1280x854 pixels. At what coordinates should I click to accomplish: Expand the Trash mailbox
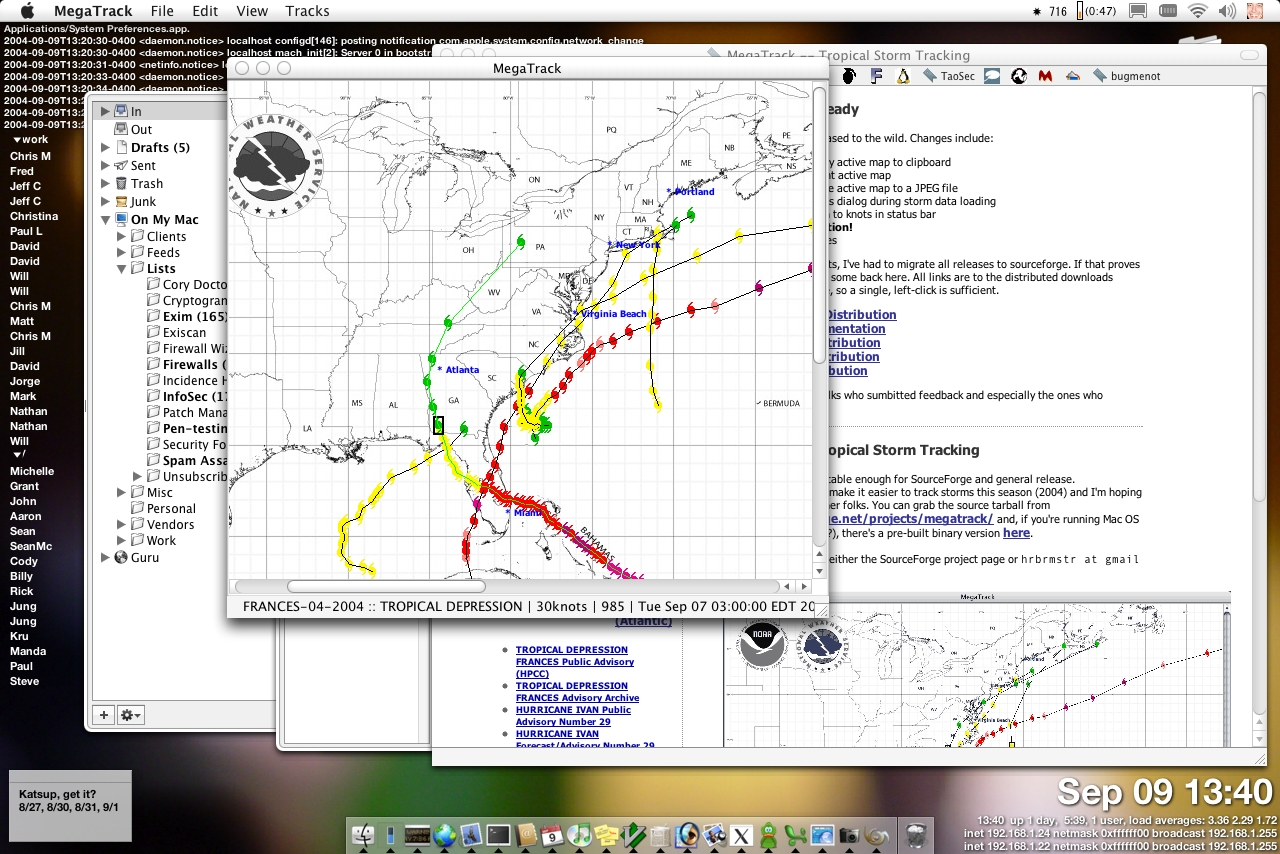[105, 183]
